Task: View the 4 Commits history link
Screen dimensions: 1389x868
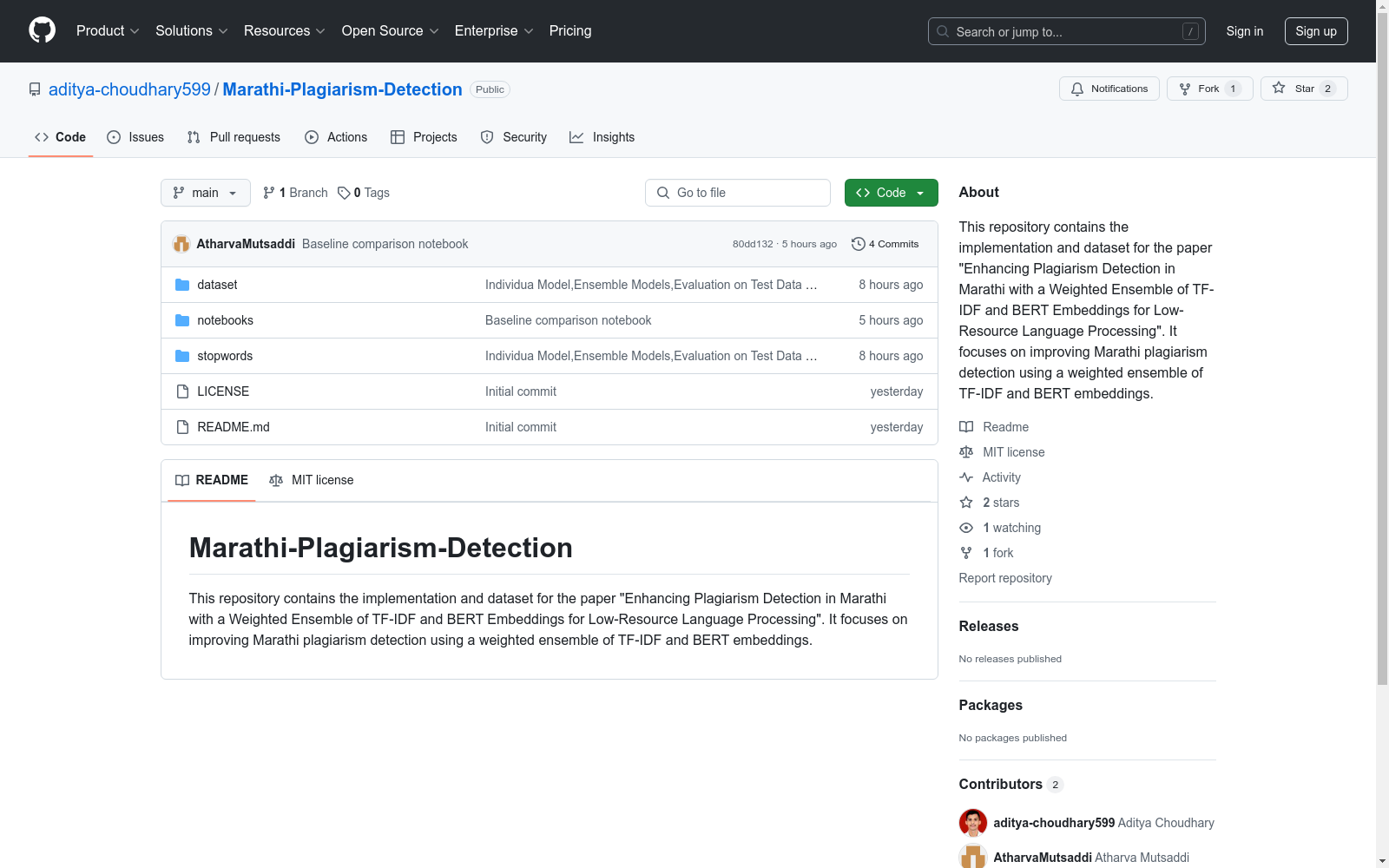Action: tap(885, 244)
